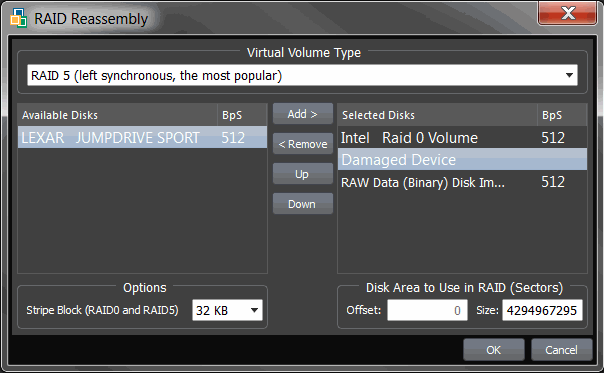This screenshot has width=604, height=373.
Task: Click the Add > button
Action: (303, 114)
